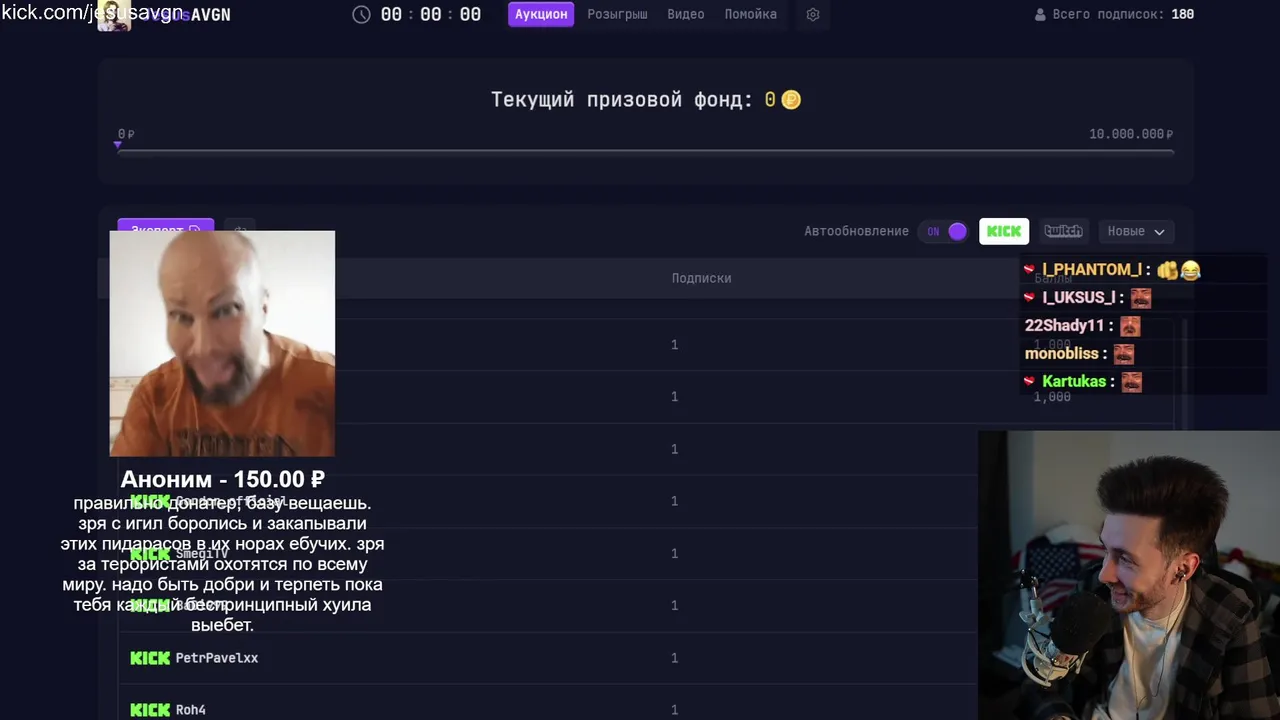Screen dimensions: 1280x720
Task: Click the 10.000.000 ₽ goal label
Action: [1131, 134]
